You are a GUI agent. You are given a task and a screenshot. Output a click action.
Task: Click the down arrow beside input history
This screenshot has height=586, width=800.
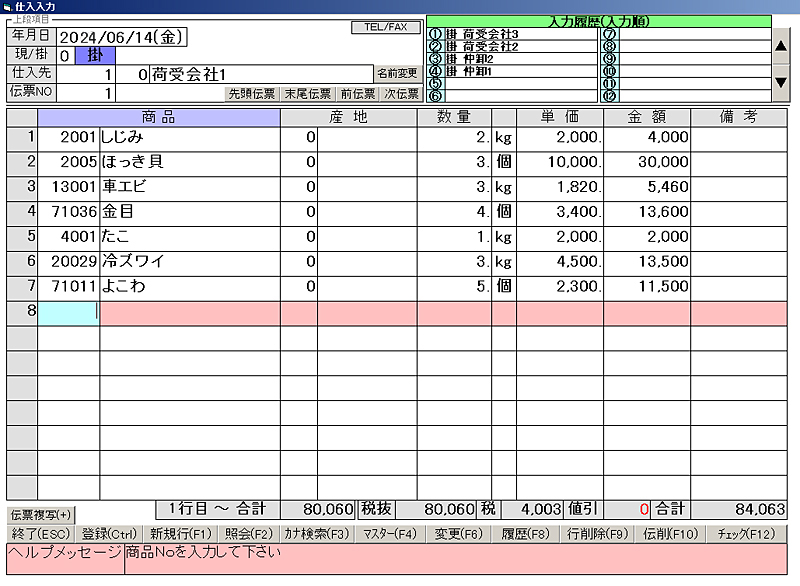782,82
